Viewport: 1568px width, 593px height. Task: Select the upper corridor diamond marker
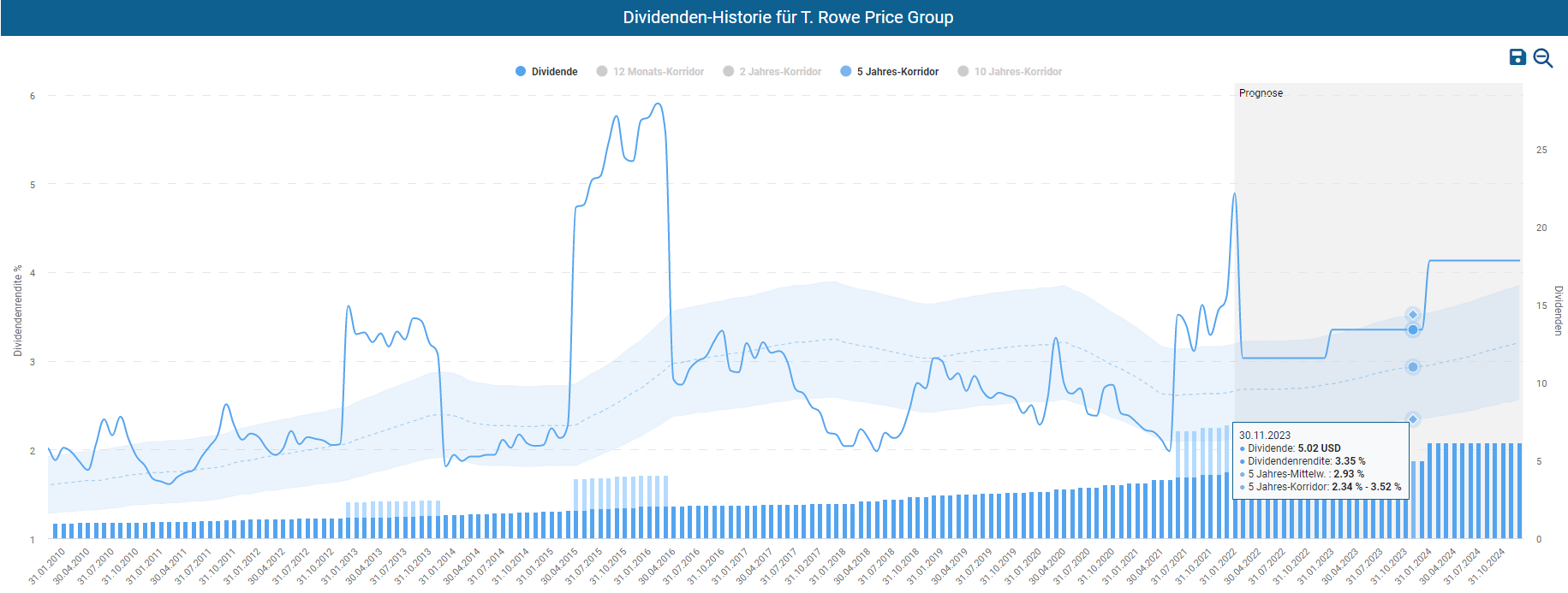1413,315
